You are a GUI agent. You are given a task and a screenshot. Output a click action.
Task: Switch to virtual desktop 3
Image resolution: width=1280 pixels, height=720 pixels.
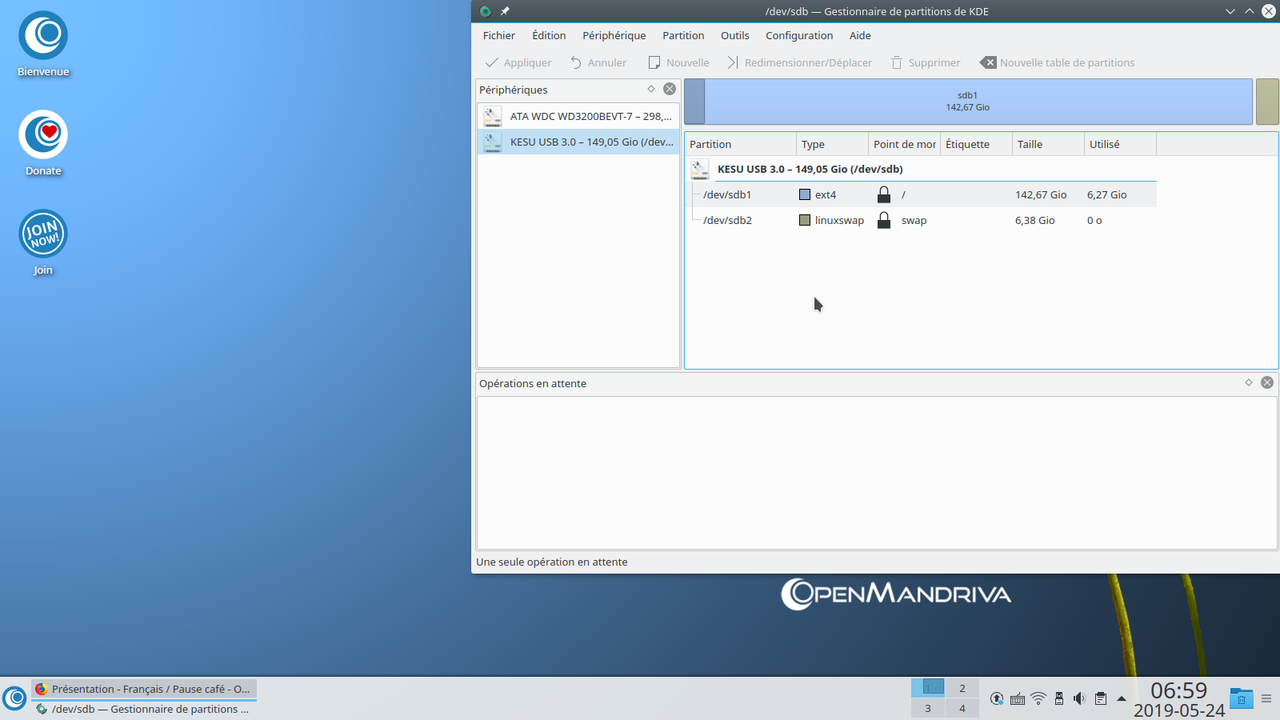click(928, 708)
